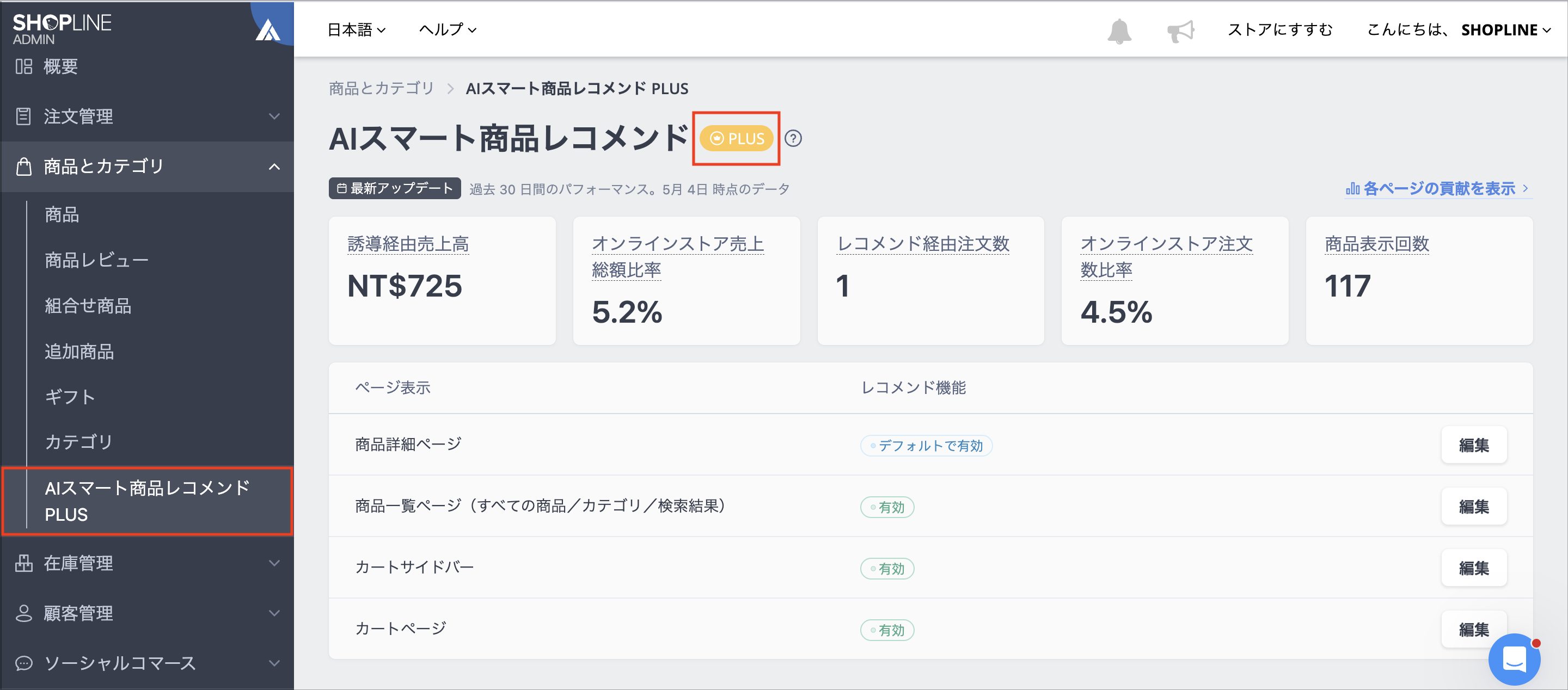Screen dimensions: 1568x690
Task: Select ギフト in the sidebar
Action: click(70, 397)
